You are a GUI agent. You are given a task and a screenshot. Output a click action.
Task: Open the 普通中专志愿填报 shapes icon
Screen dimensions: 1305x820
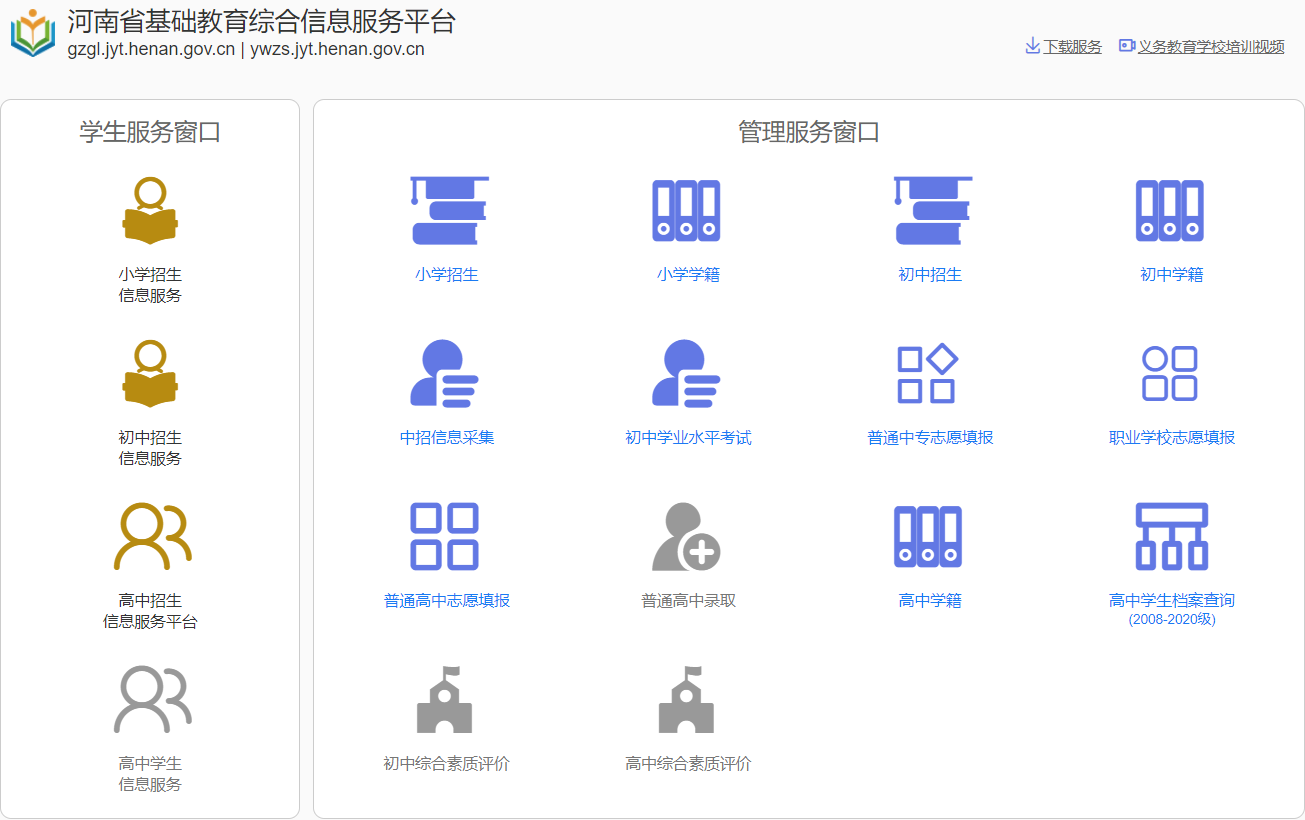(928, 374)
